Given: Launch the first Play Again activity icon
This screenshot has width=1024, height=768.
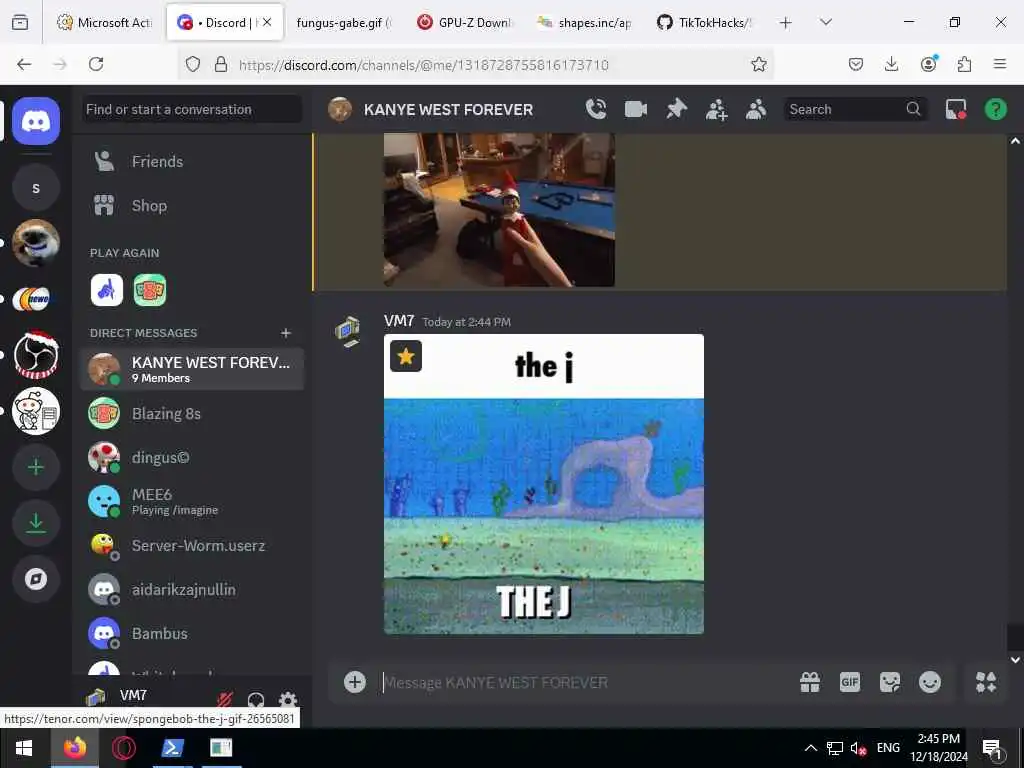Looking at the screenshot, I should (x=106, y=290).
